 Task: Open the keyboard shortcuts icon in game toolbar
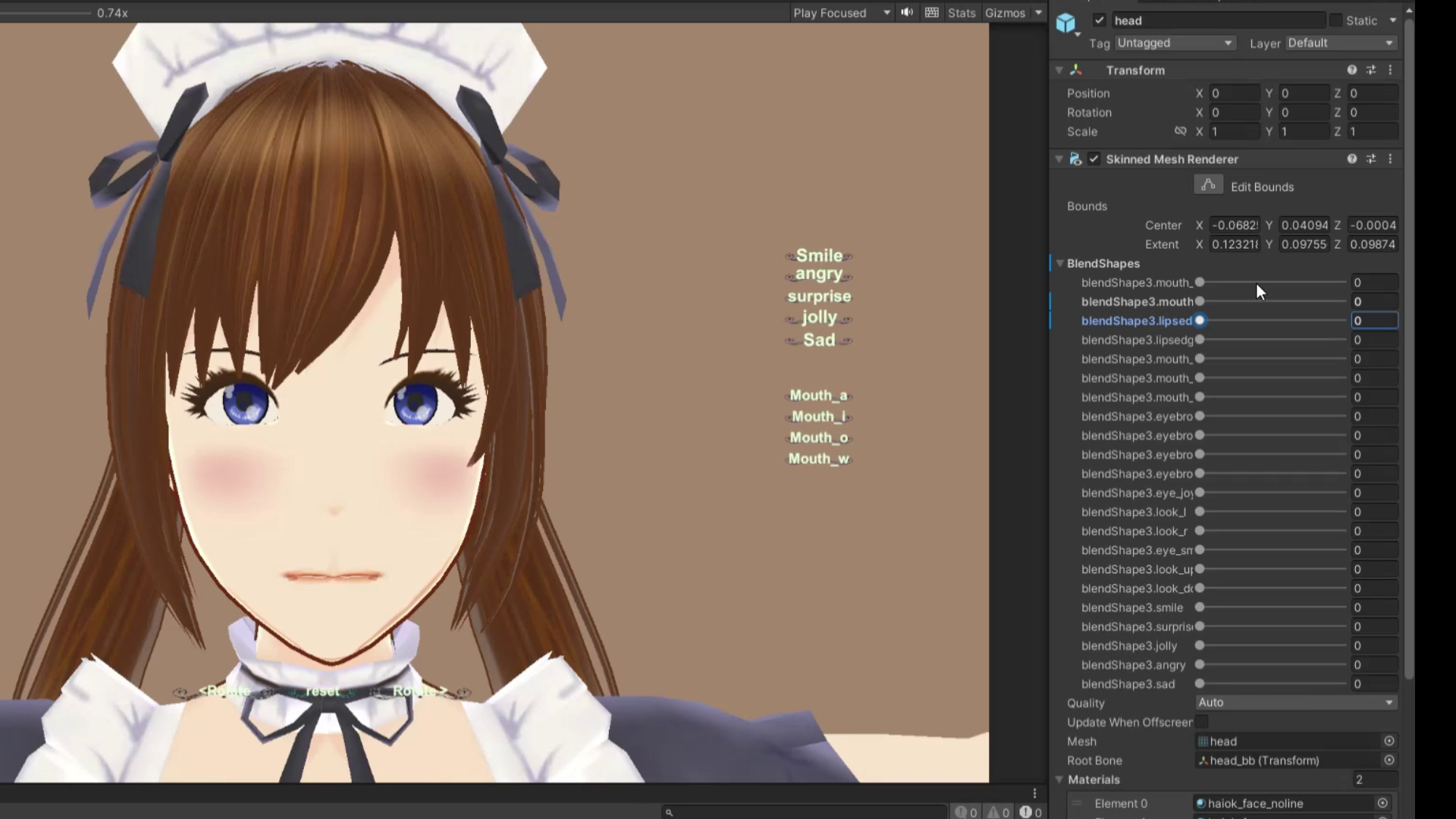pos(932,13)
